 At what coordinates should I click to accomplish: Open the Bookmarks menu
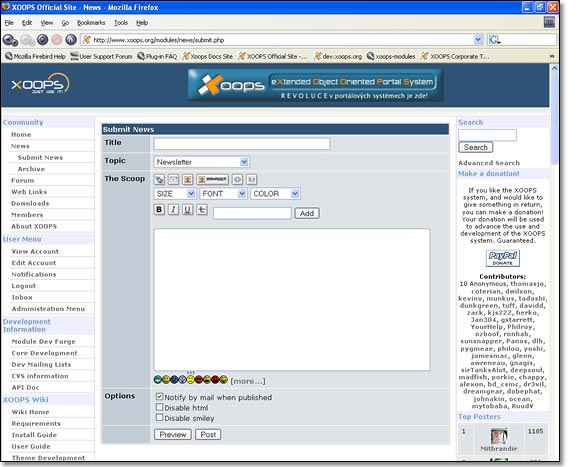91,23
